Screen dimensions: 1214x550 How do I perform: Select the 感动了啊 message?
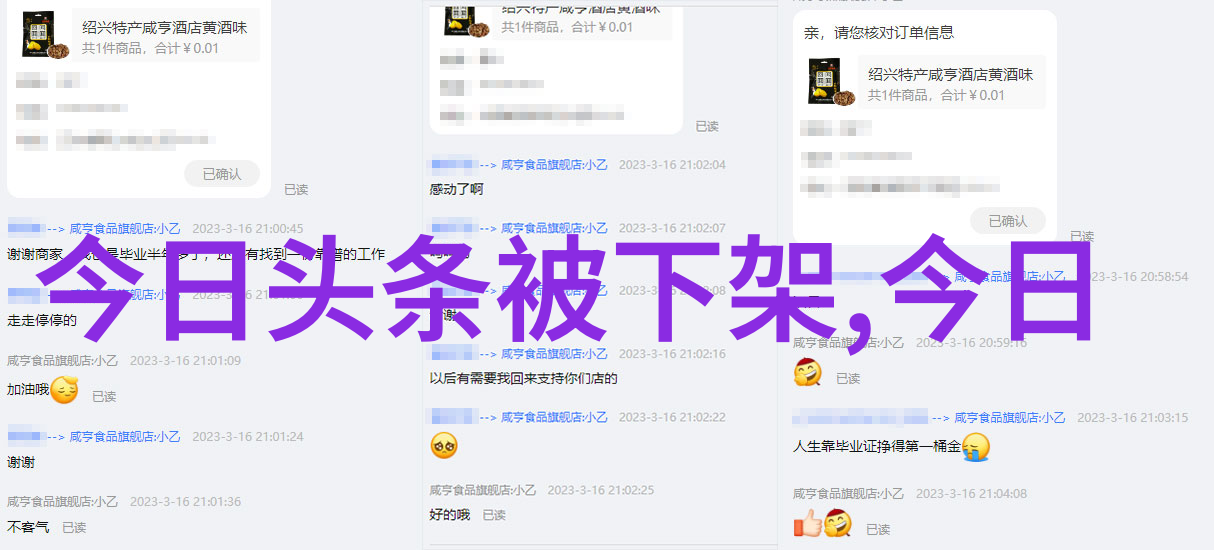(457, 189)
